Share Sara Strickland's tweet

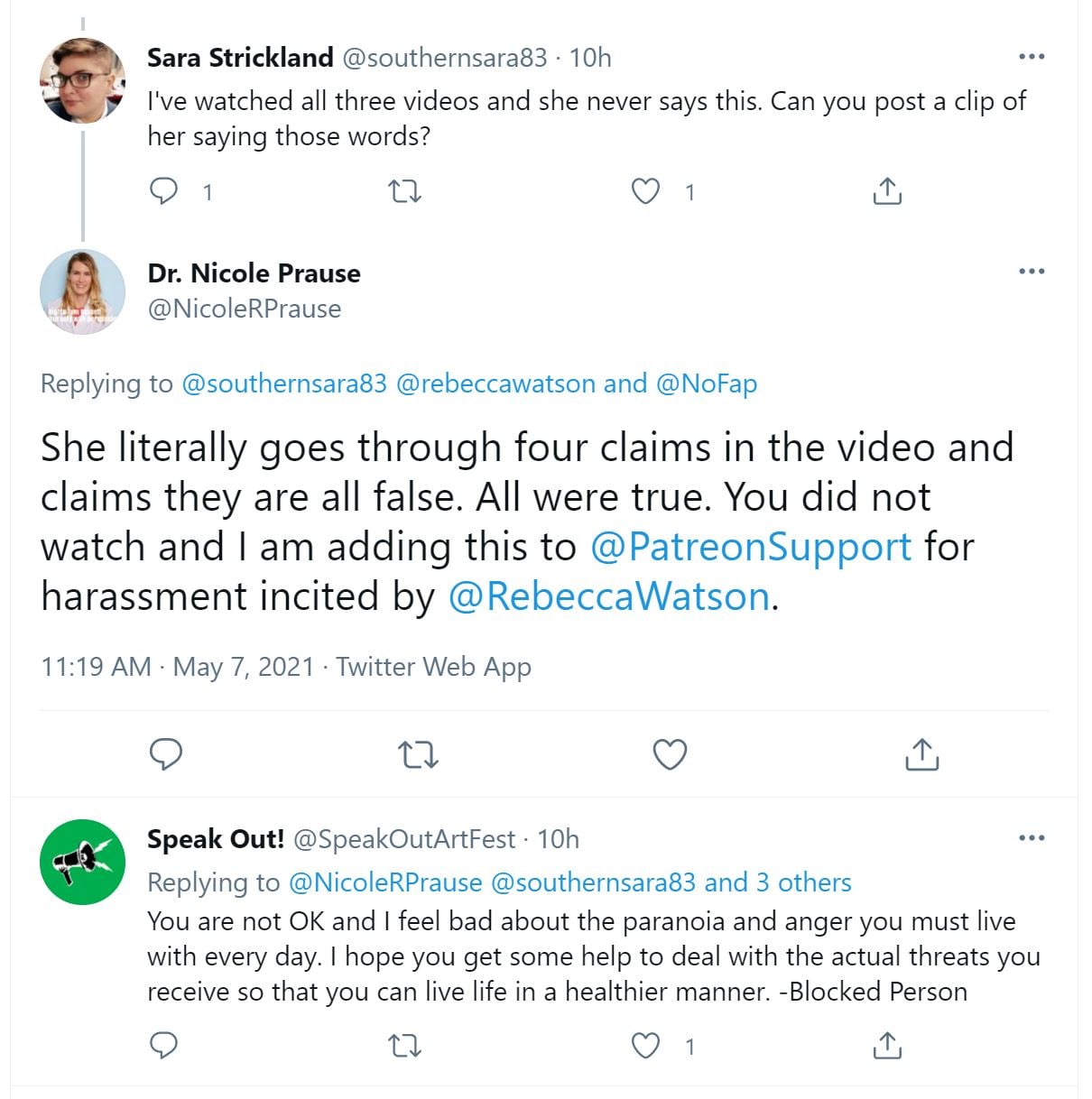[887, 191]
